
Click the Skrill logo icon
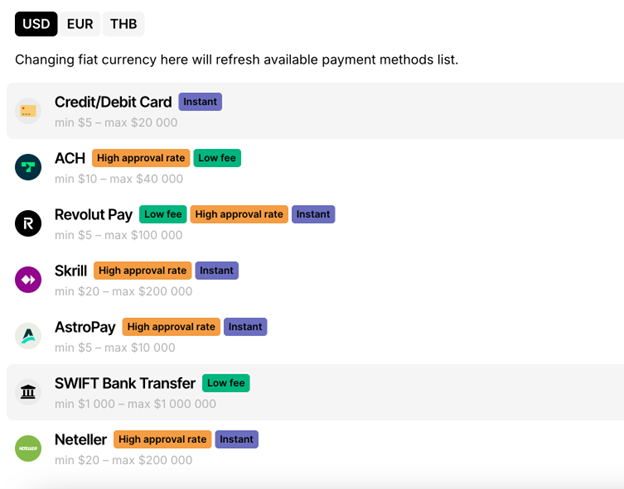(28, 280)
